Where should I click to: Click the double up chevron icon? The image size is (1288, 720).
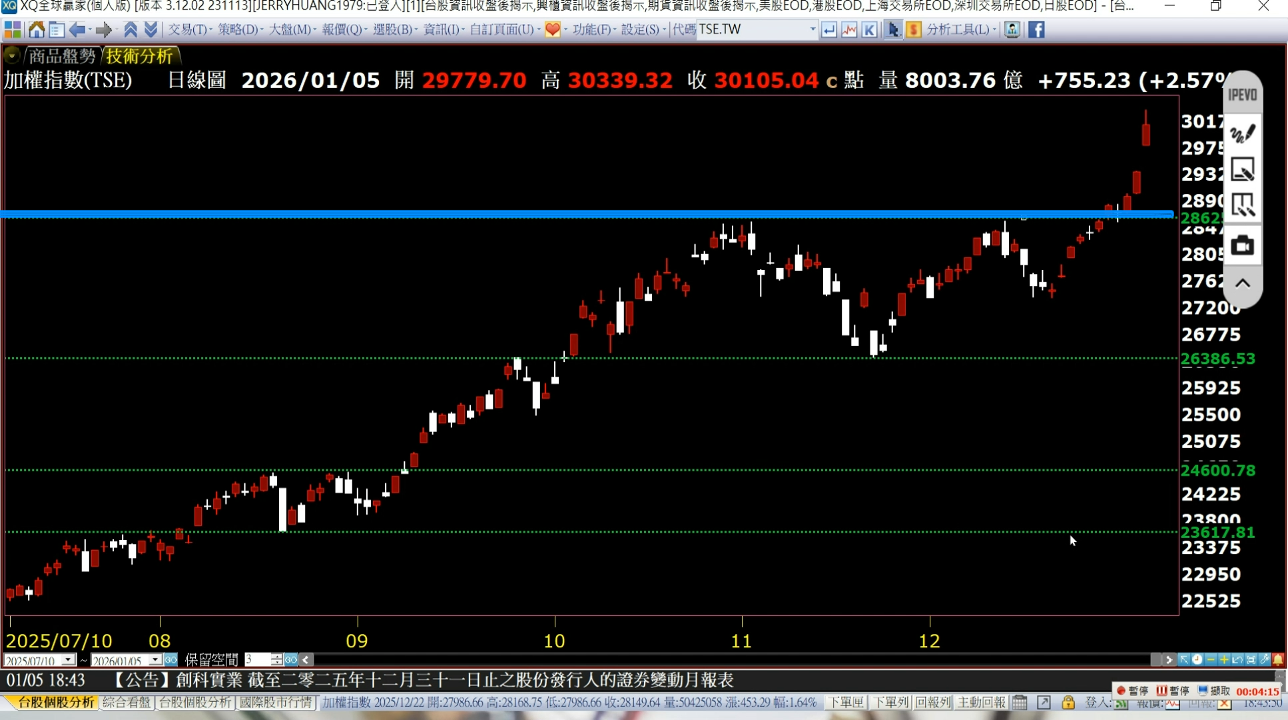(x=130, y=30)
